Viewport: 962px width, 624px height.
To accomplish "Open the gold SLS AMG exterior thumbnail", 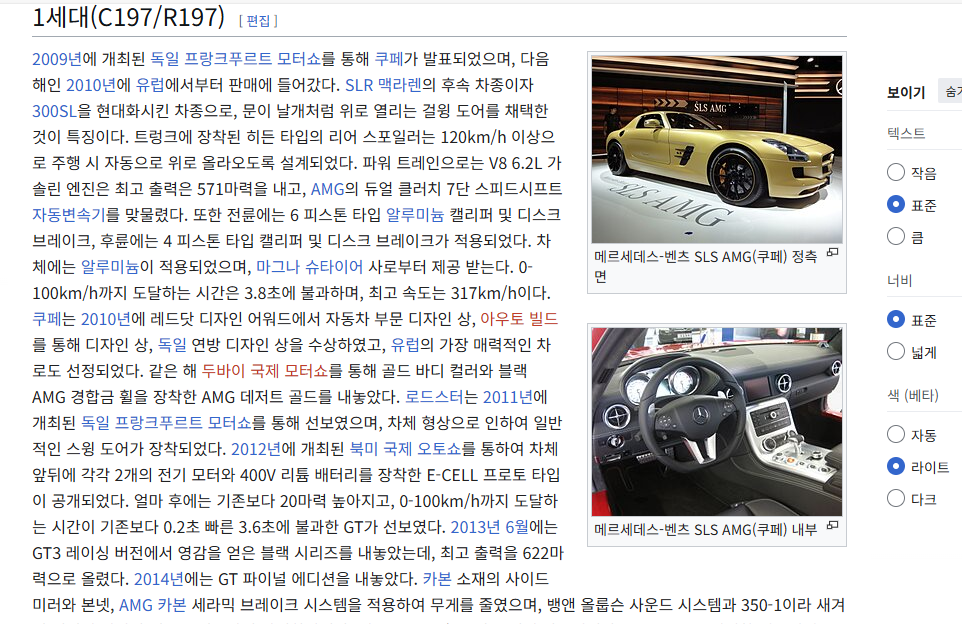I will pos(717,149).
